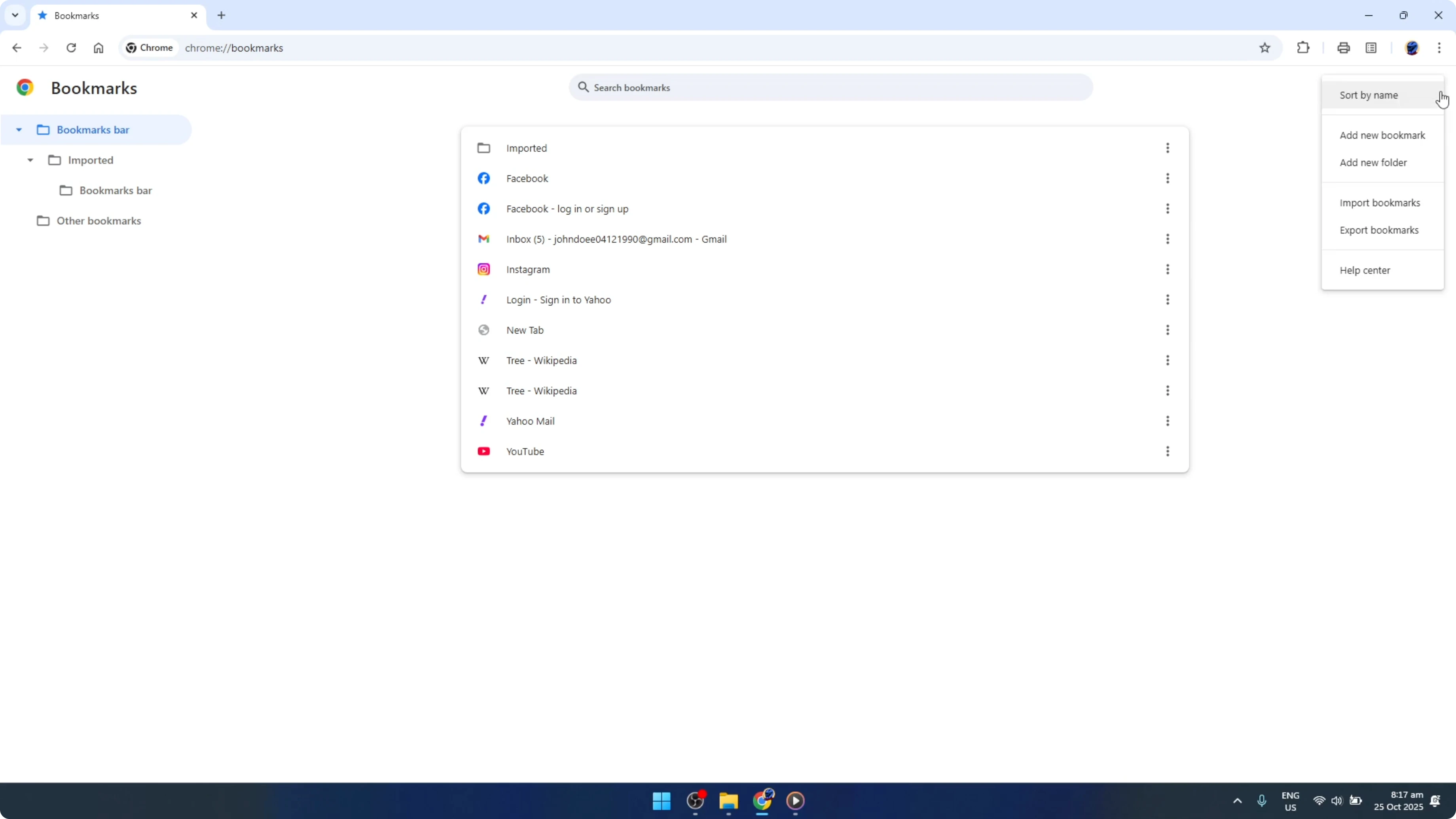This screenshot has width=1456, height=819.
Task: Click the magnifier icon in Search bookmarks
Action: pos(583,87)
